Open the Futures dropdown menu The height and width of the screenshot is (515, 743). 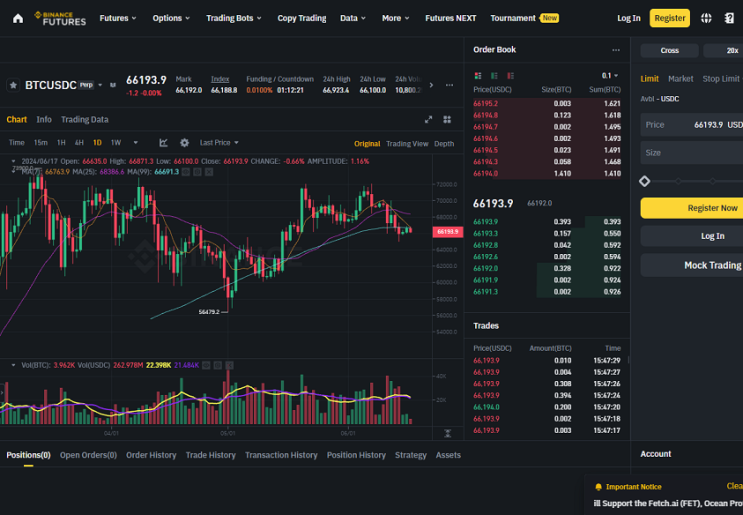point(118,18)
